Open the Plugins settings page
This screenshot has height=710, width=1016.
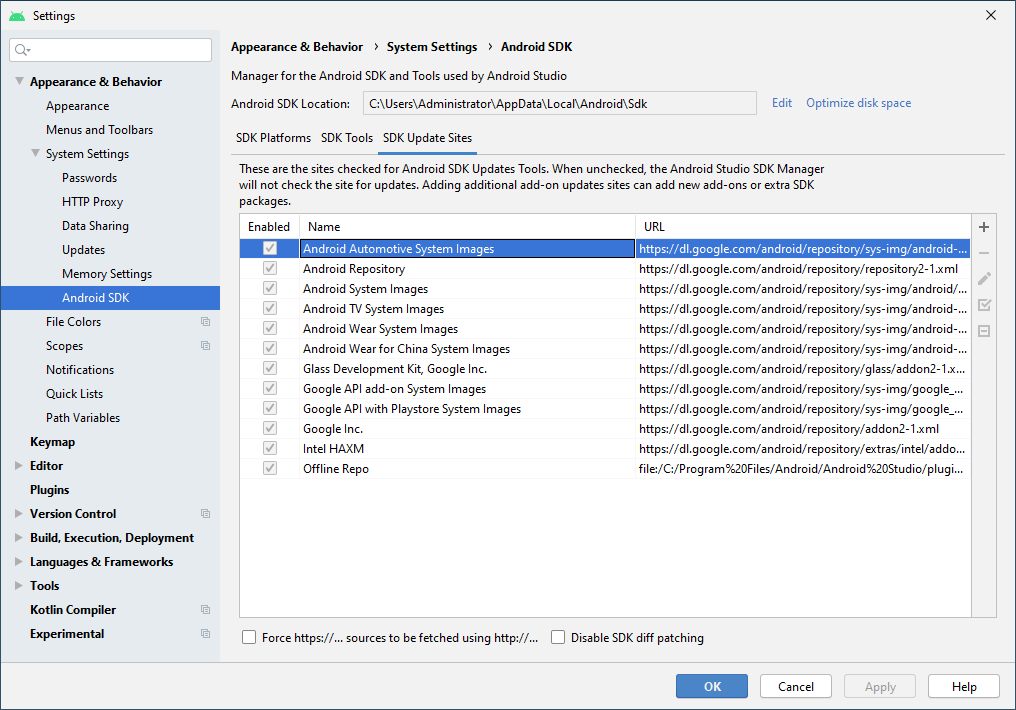click(x=49, y=490)
